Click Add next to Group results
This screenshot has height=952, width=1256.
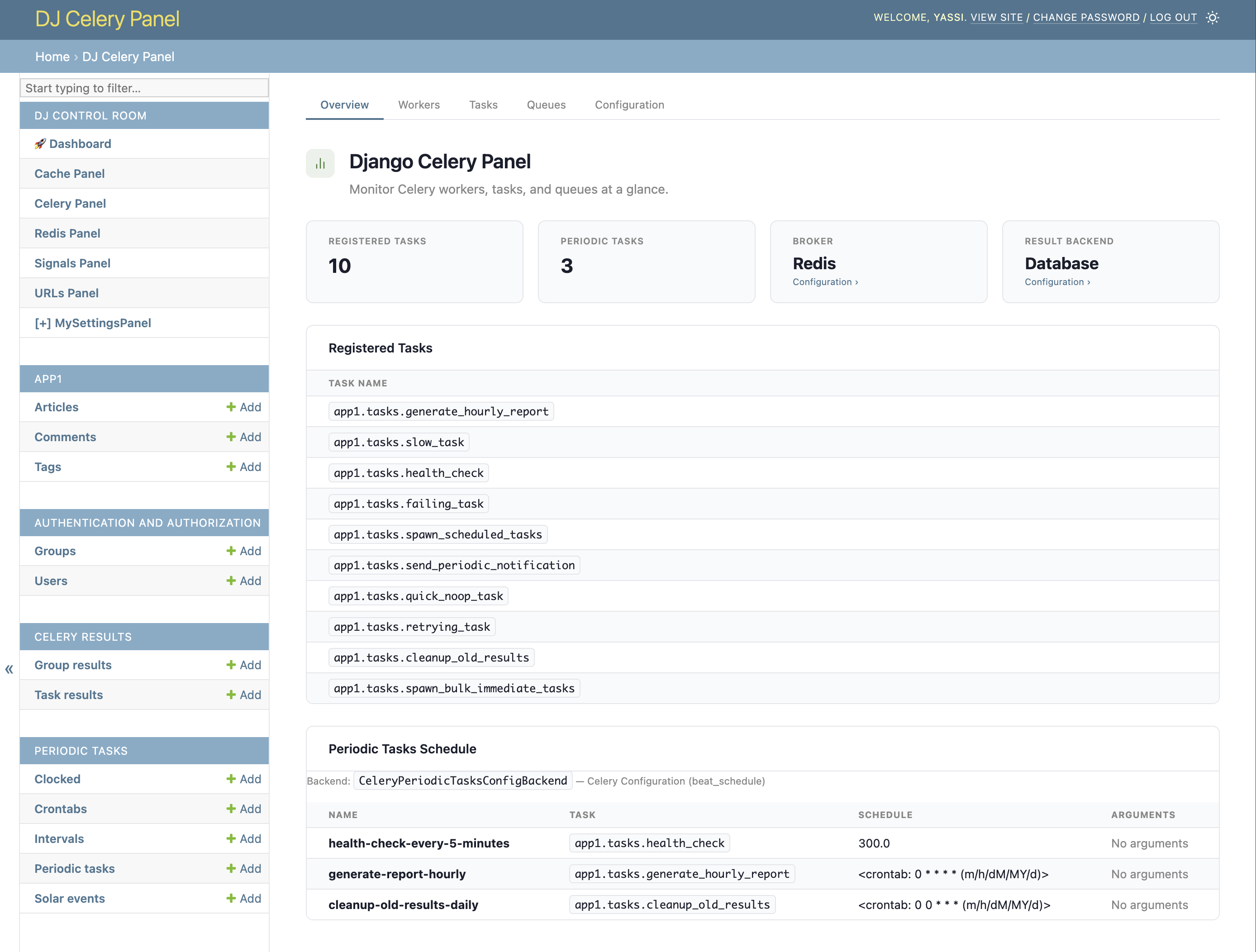pyautogui.click(x=243, y=665)
